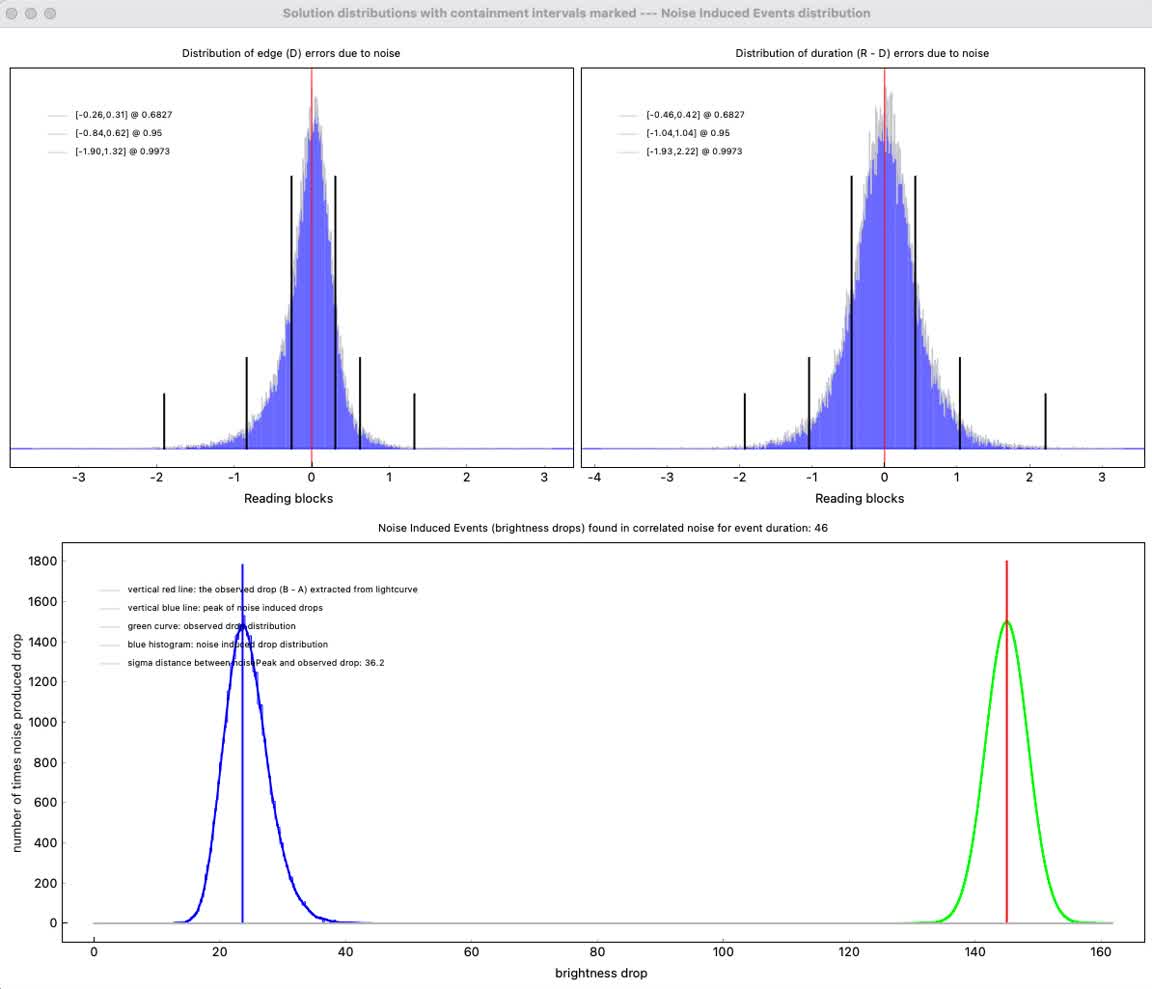Click the window title bar text
1152x989 pixels.
[576, 13]
